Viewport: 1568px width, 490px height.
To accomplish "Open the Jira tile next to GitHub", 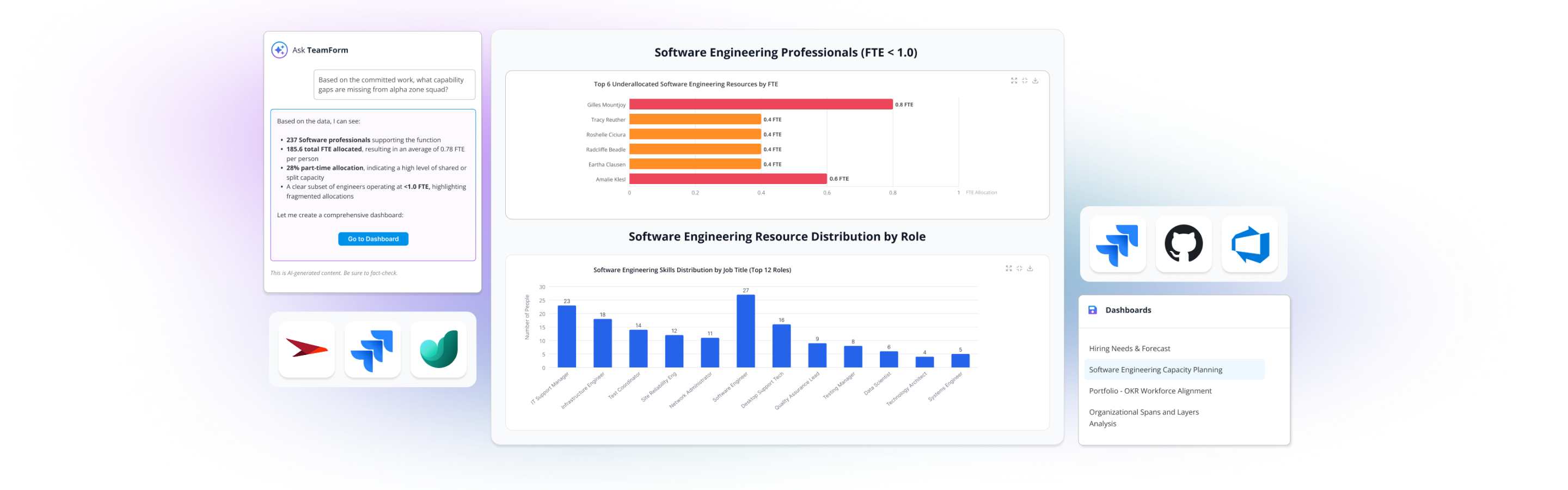I will 1118,244.
